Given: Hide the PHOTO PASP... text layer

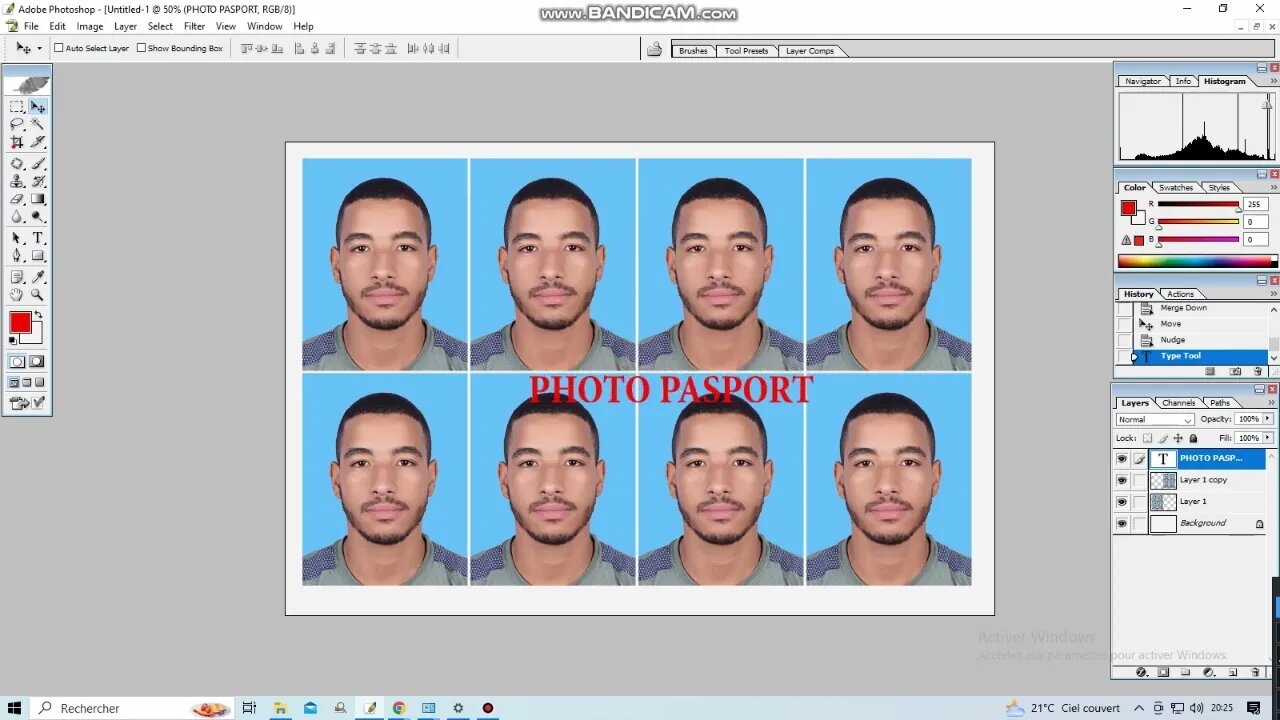Looking at the screenshot, I should 1122,459.
